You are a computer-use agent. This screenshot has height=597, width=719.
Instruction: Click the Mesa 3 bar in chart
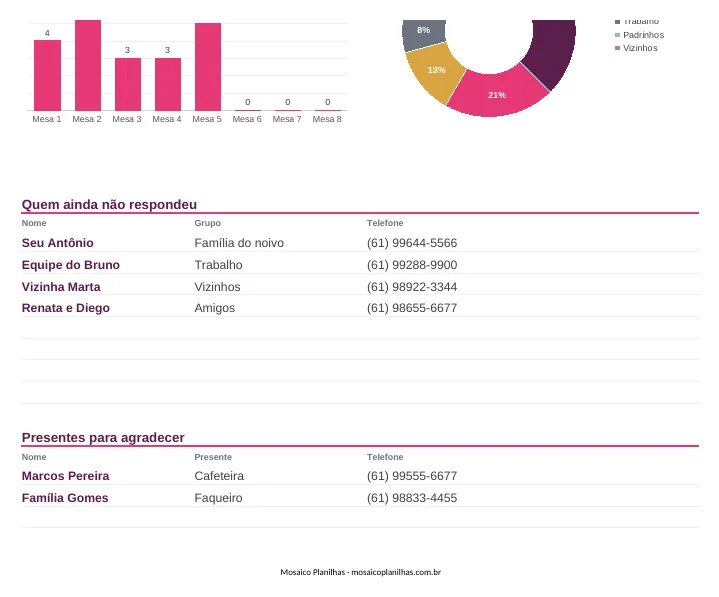(127, 84)
